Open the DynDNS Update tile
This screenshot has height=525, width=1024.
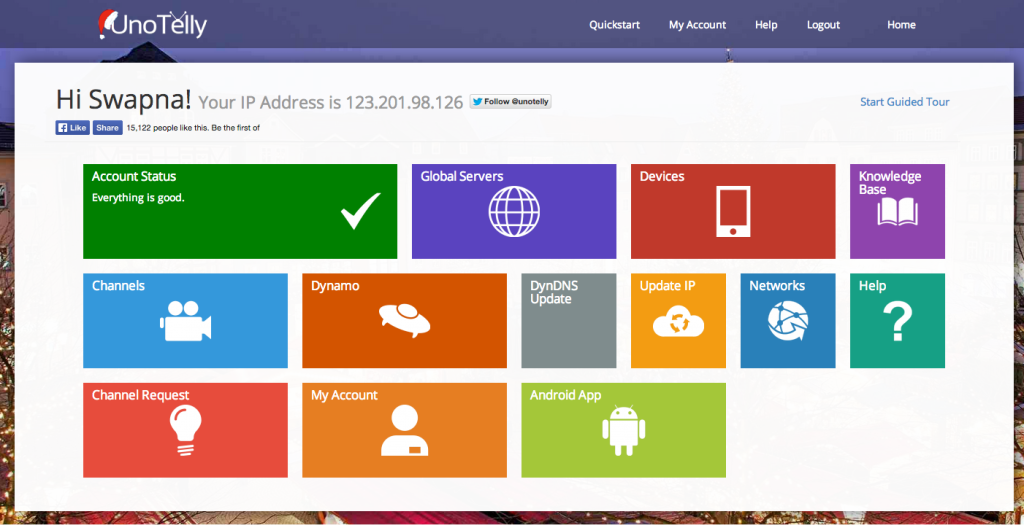(569, 321)
